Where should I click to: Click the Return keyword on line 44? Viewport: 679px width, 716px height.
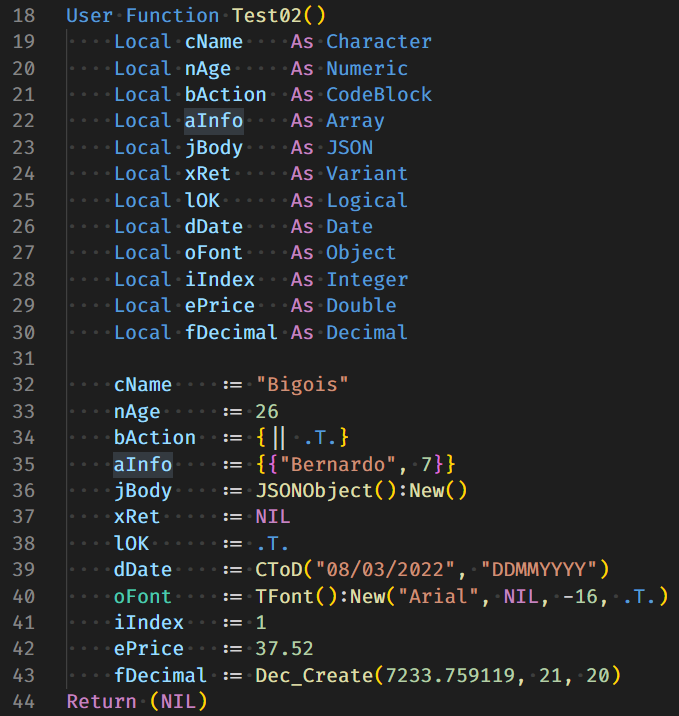[x=102, y=702]
